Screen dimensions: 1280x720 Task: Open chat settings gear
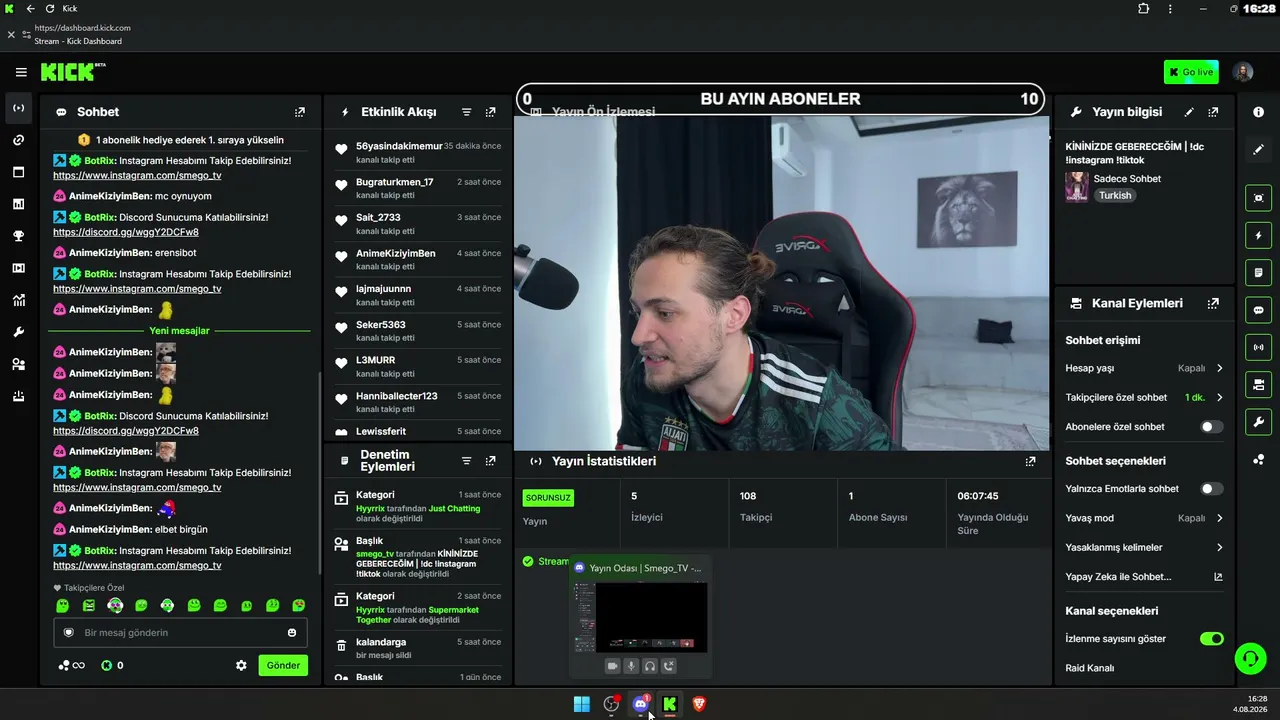pos(241,665)
